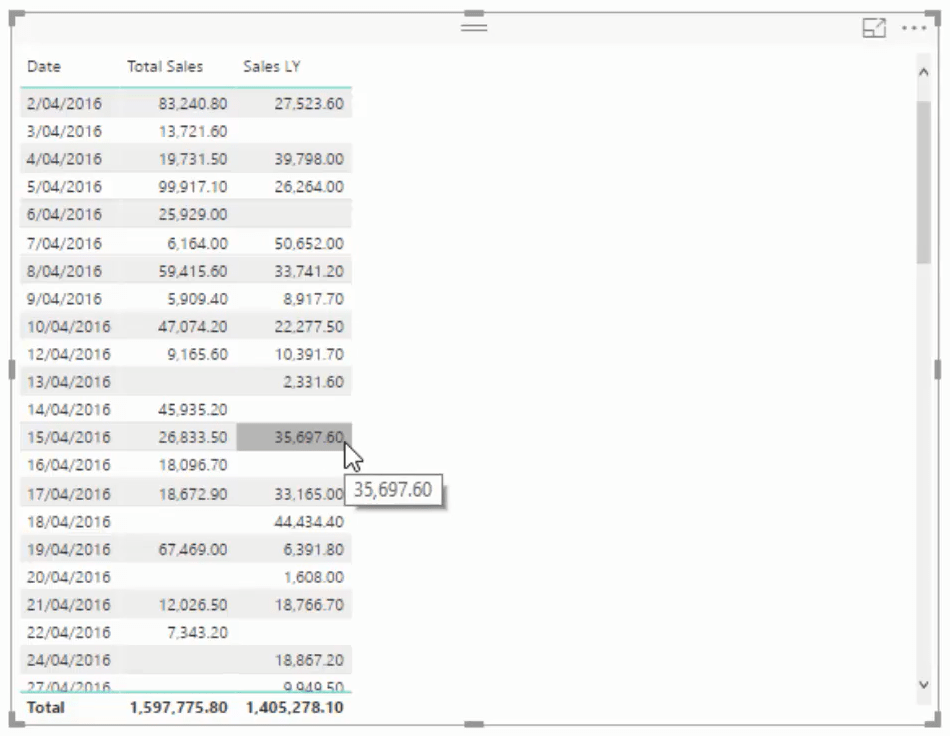Click the top-center resize handle
The width and height of the screenshot is (950, 736).
(474, 13)
